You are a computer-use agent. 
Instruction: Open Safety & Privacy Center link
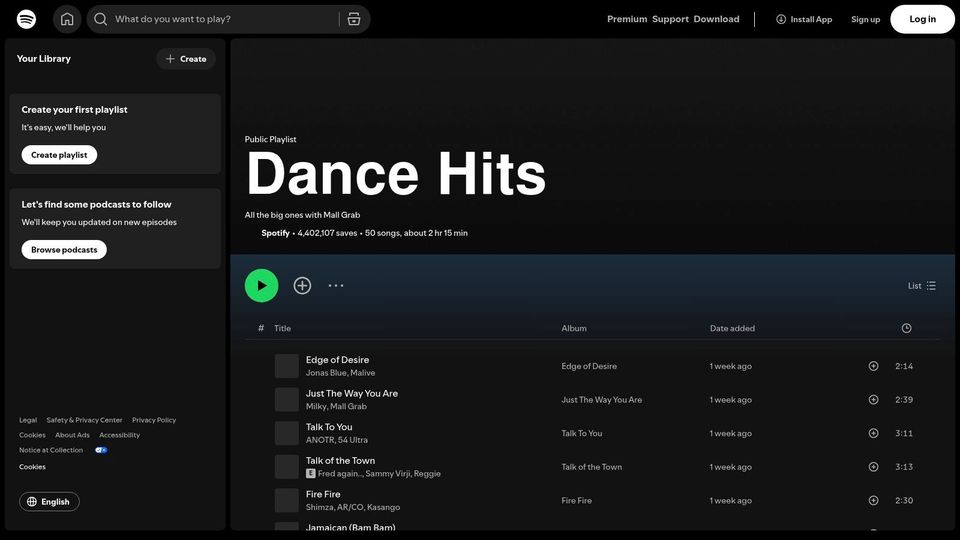click(x=84, y=420)
